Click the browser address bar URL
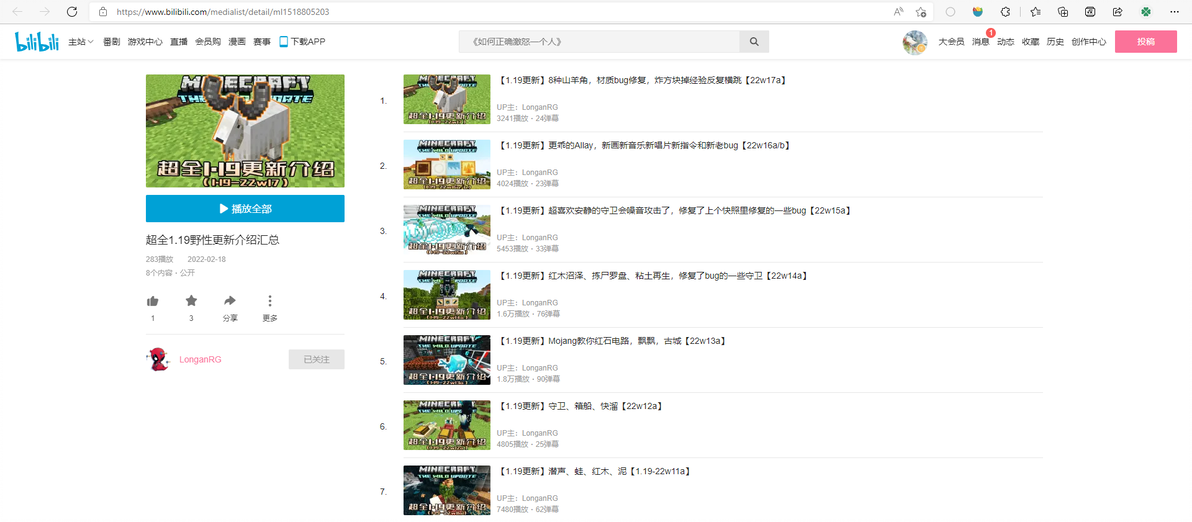This screenshot has width=1192, height=522. pos(224,12)
